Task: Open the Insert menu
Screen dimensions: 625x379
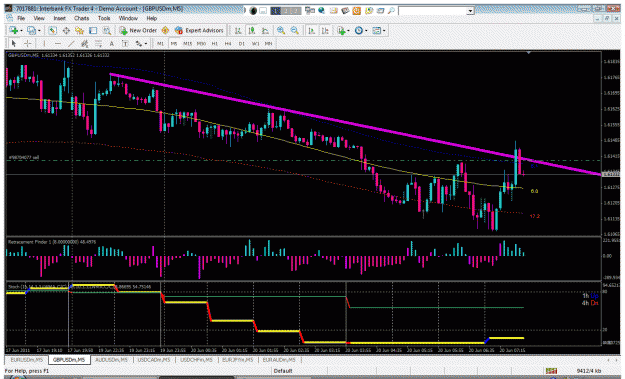Action: coord(59,18)
